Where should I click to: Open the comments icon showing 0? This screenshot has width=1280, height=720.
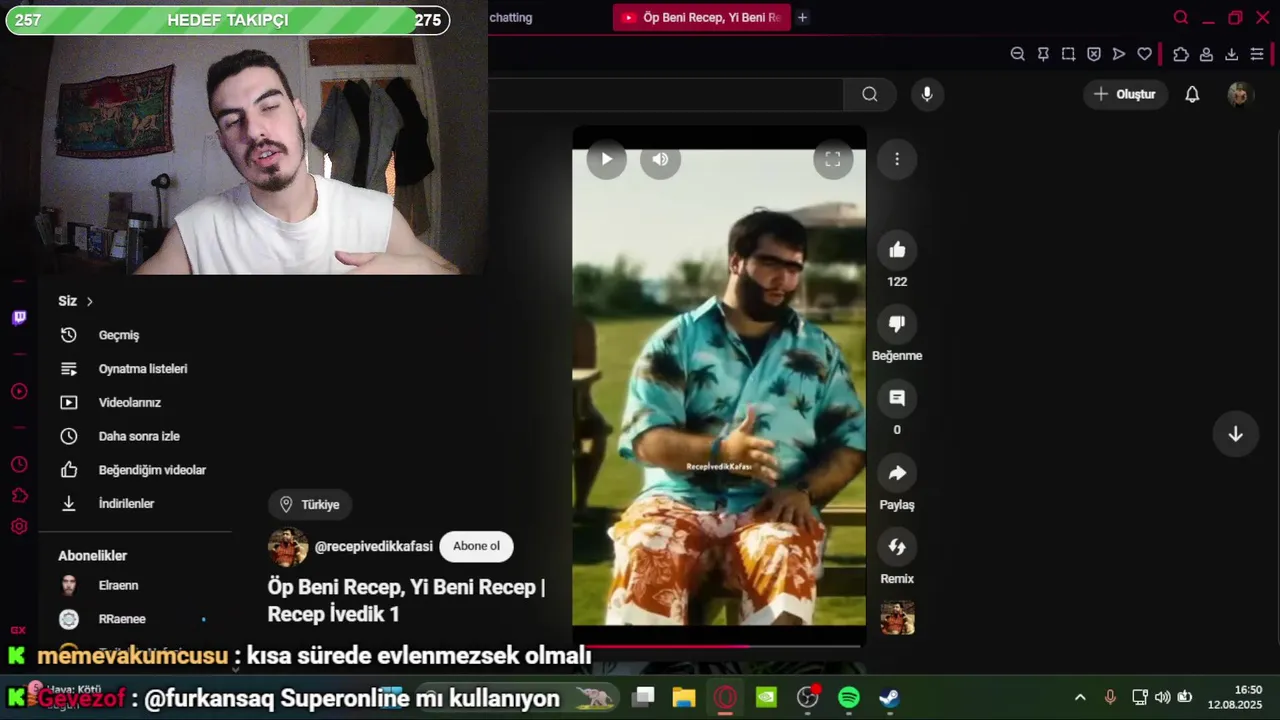[x=897, y=398]
